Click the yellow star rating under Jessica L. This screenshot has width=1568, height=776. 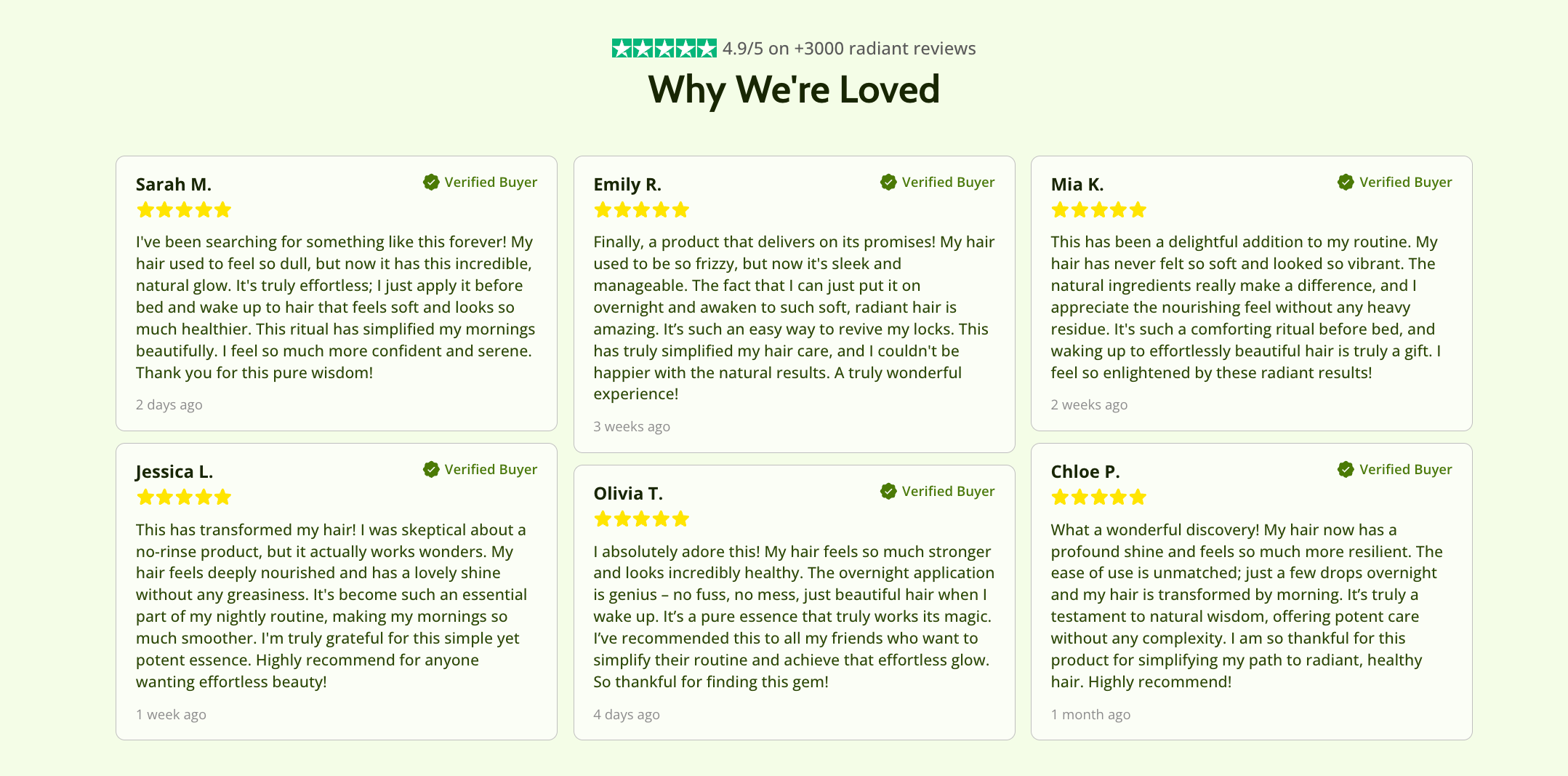point(183,497)
